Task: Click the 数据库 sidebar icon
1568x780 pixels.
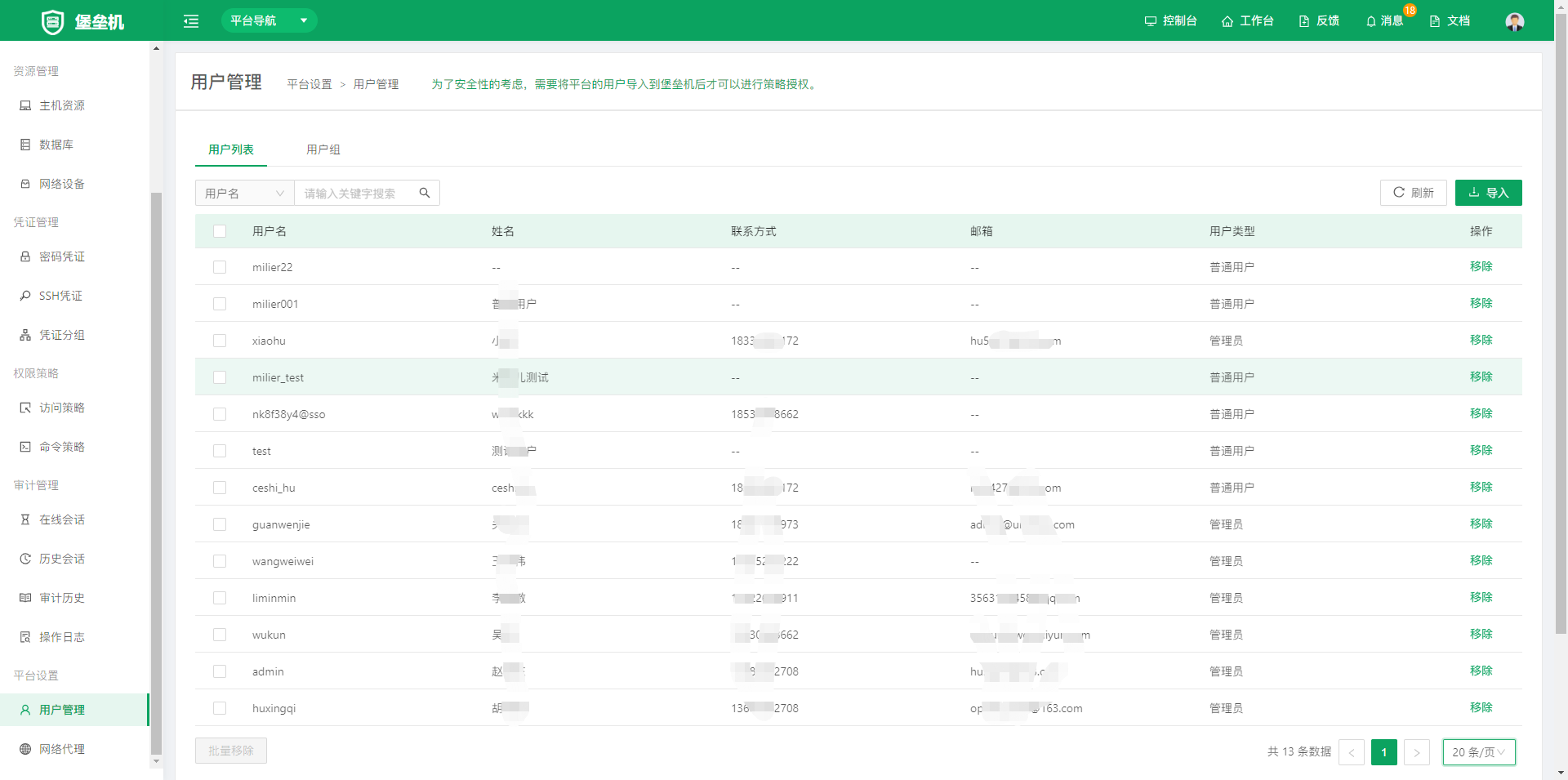Action: pos(25,145)
